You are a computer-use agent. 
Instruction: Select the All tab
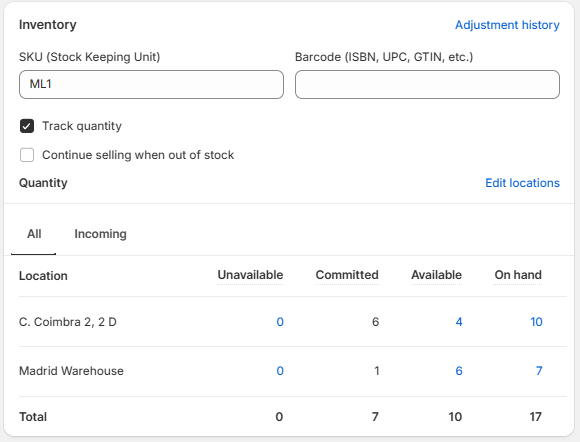point(34,234)
